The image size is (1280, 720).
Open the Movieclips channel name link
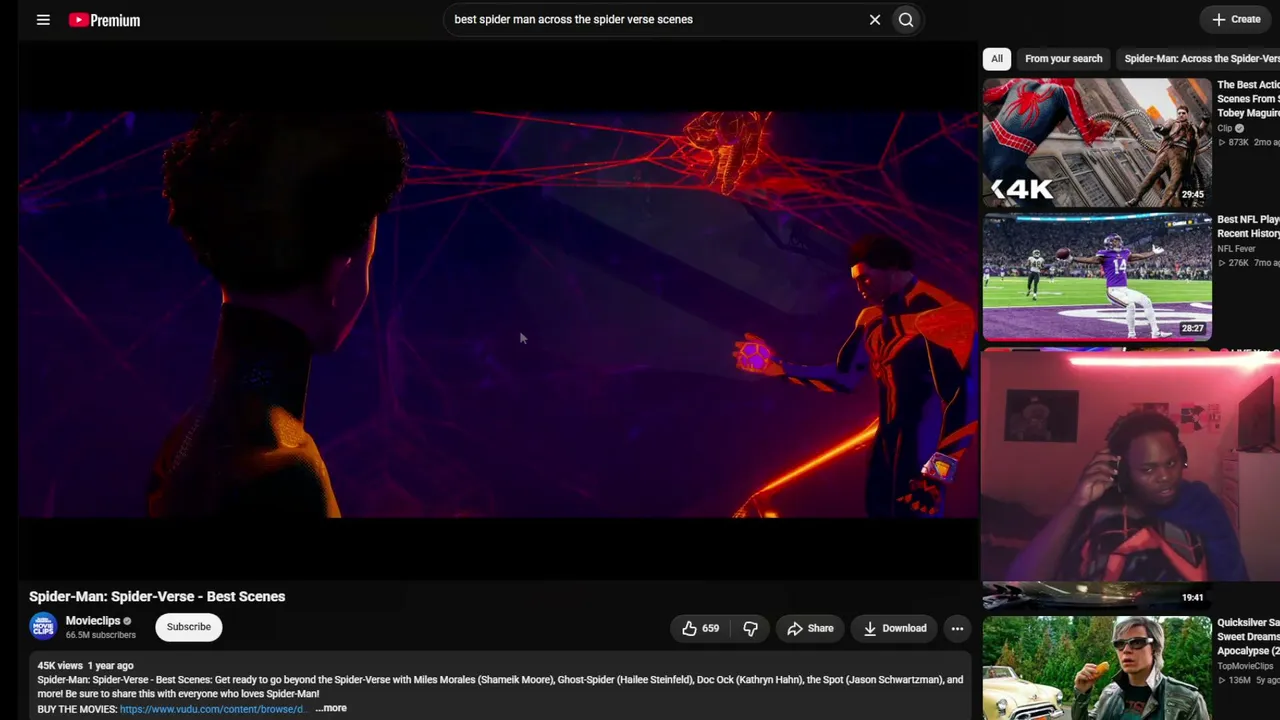(93, 621)
